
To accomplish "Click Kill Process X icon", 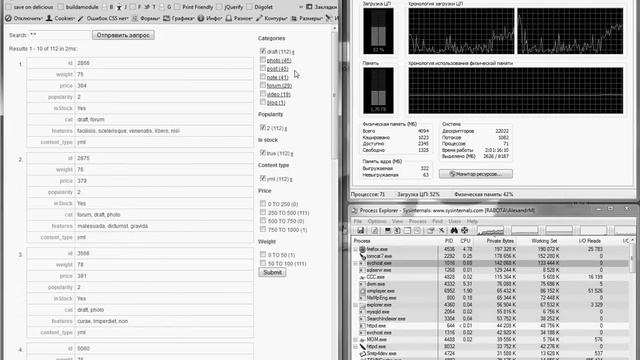I will pyautogui.click(x=442, y=231).
